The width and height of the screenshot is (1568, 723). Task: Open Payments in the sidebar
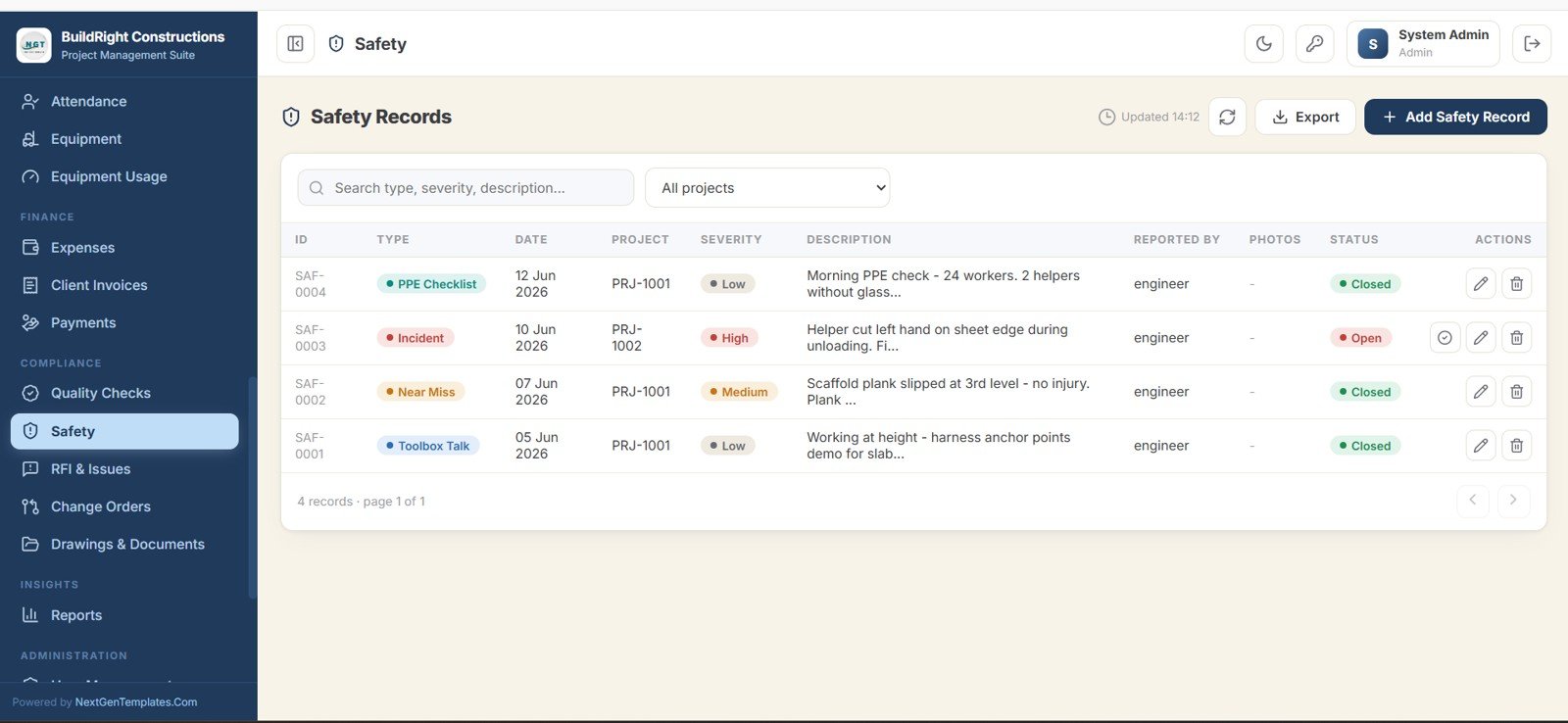pos(124,322)
